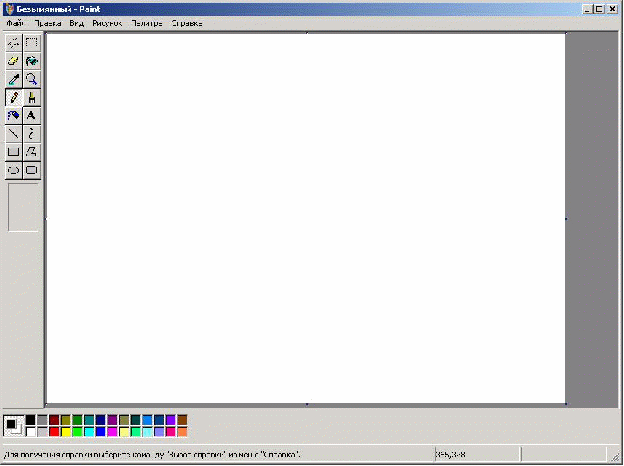The image size is (624, 466).
Task: Choose the bright yellow swatch
Action: click(x=66, y=432)
